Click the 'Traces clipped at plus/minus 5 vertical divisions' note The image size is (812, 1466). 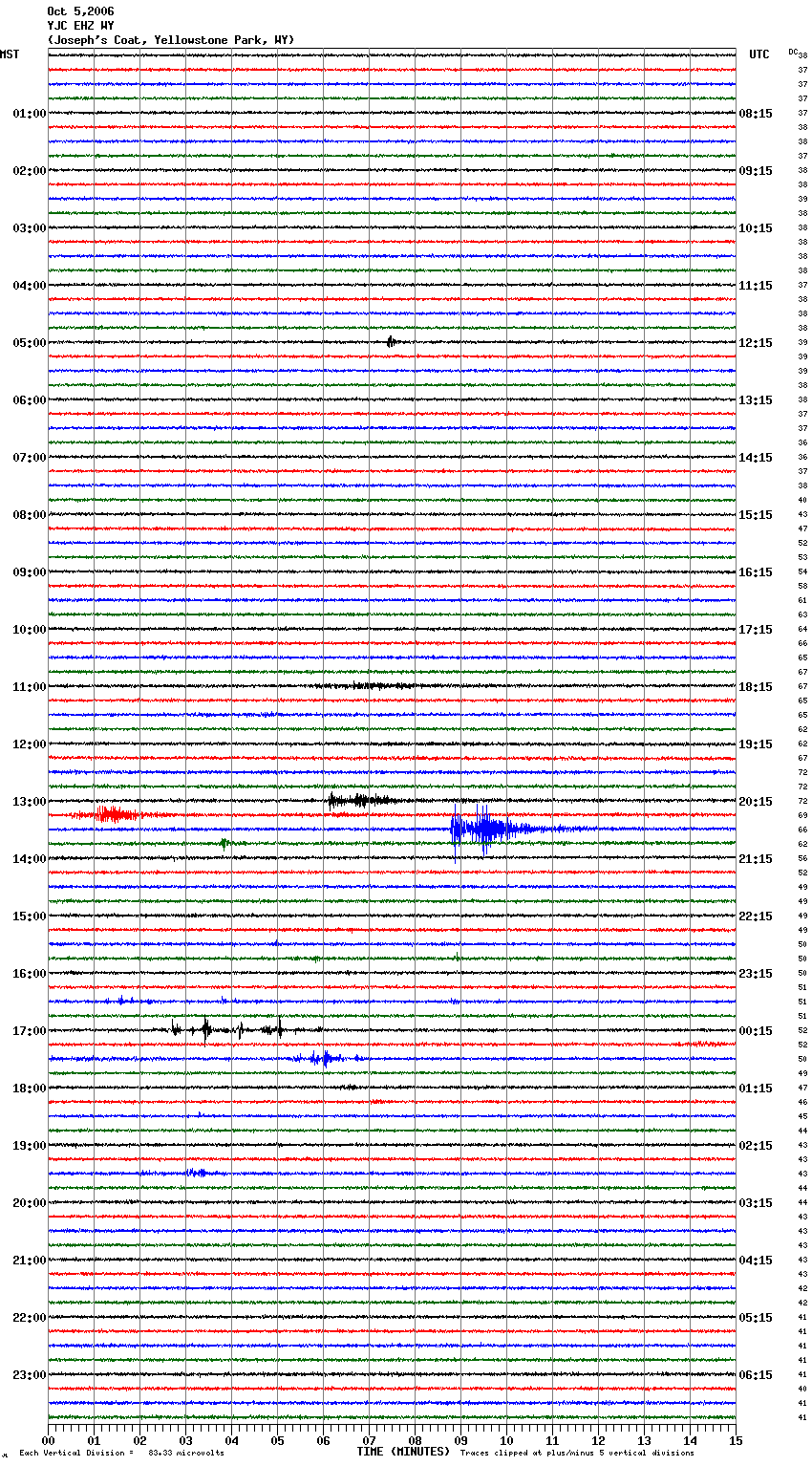pyautogui.click(x=577, y=1454)
